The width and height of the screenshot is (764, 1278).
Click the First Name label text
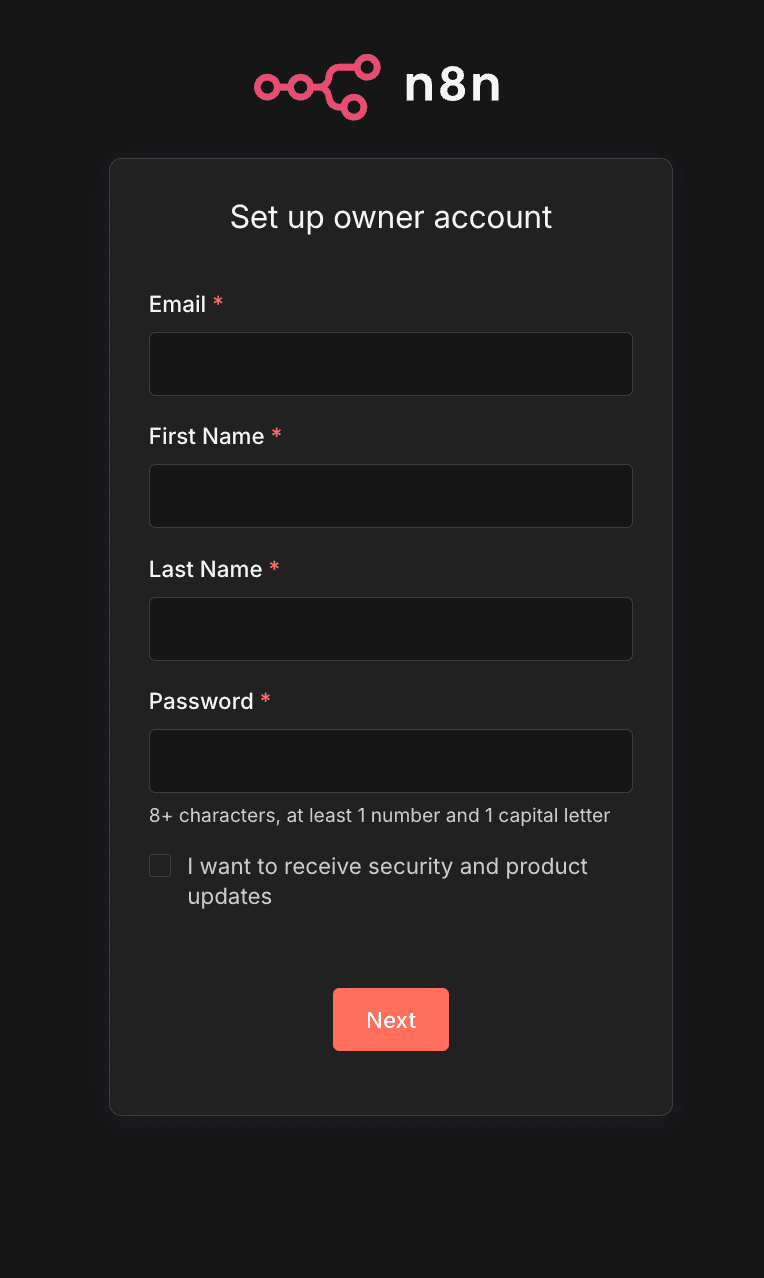coord(206,436)
